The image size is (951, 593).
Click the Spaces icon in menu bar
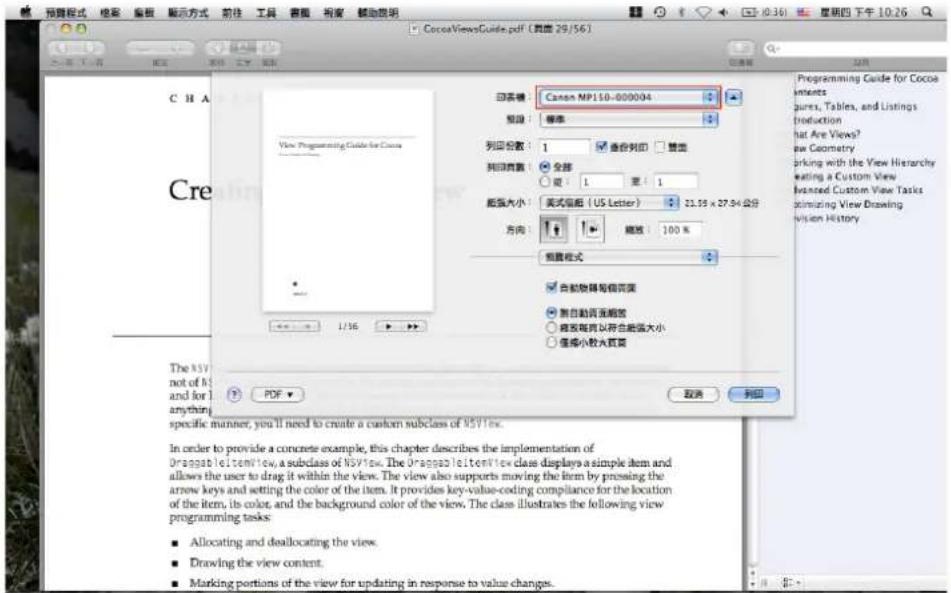tap(636, 12)
